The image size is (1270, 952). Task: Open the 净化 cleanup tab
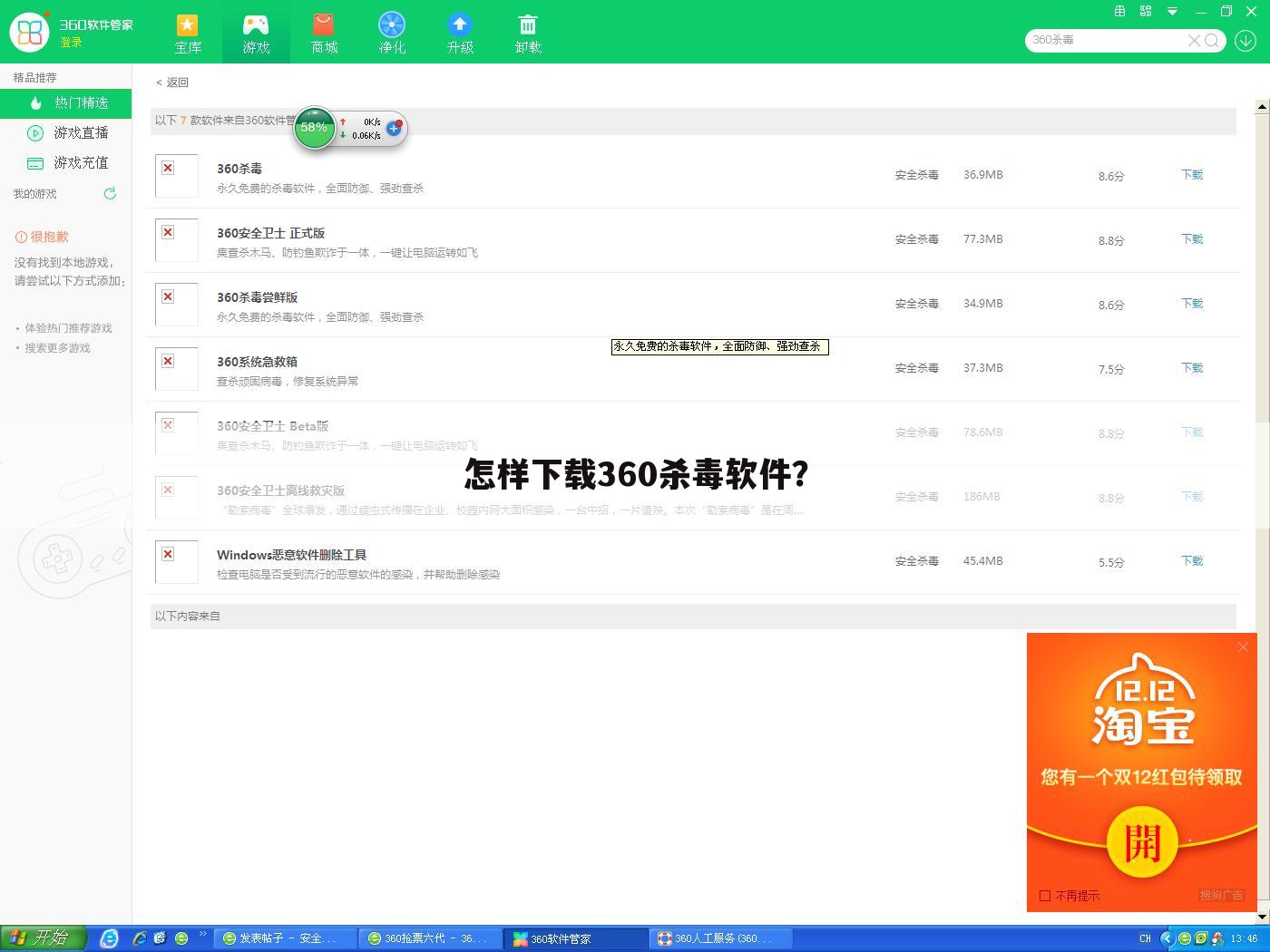(x=392, y=33)
